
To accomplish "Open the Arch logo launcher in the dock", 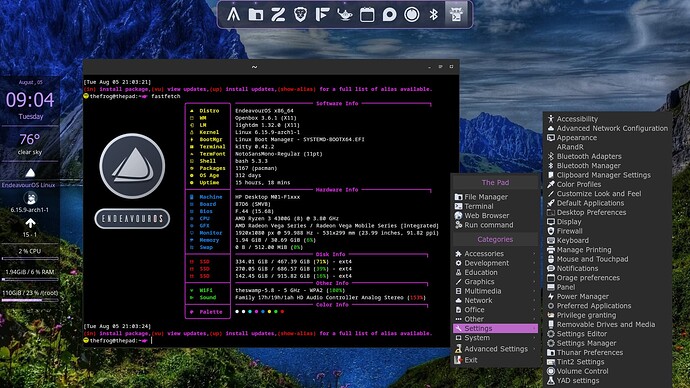I will (233, 15).
